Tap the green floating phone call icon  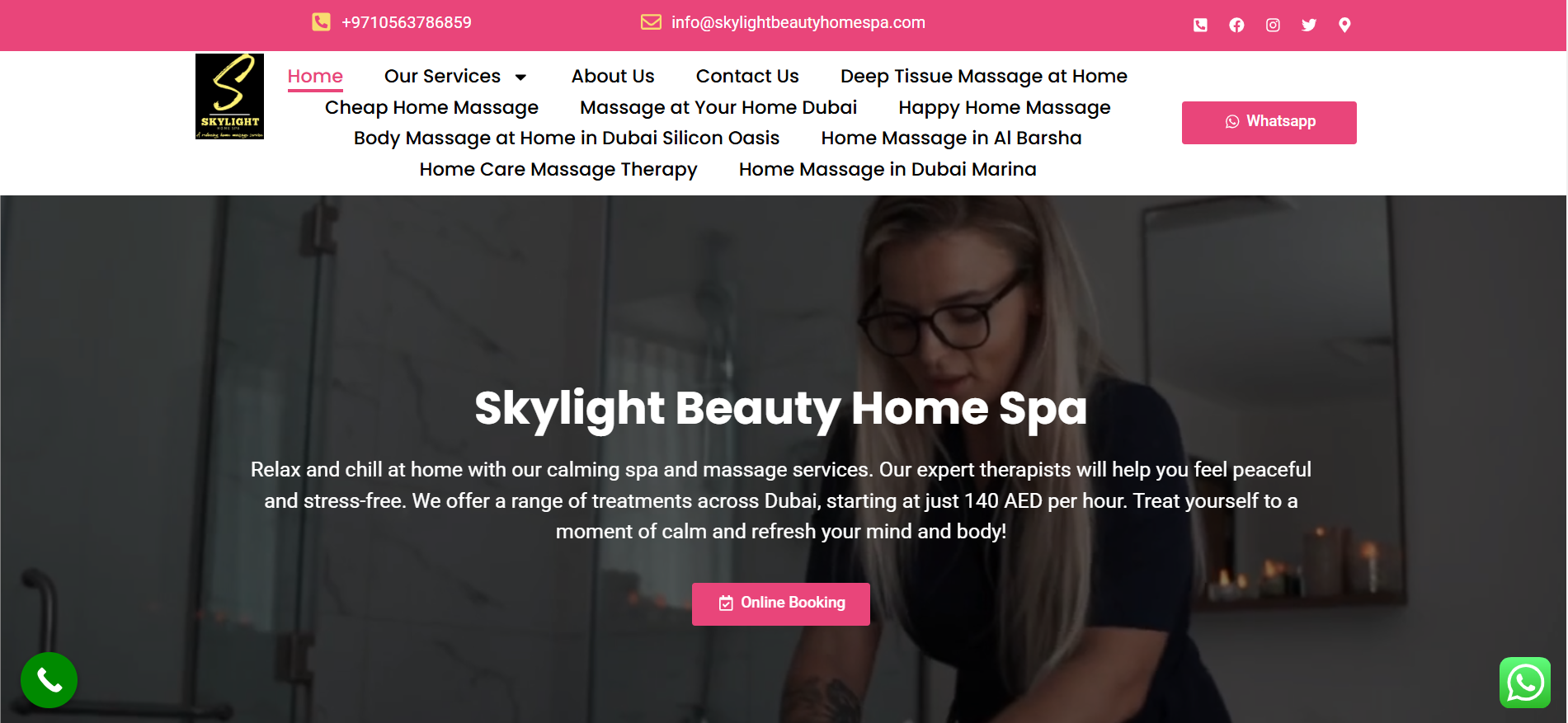(x=49, y=680)
